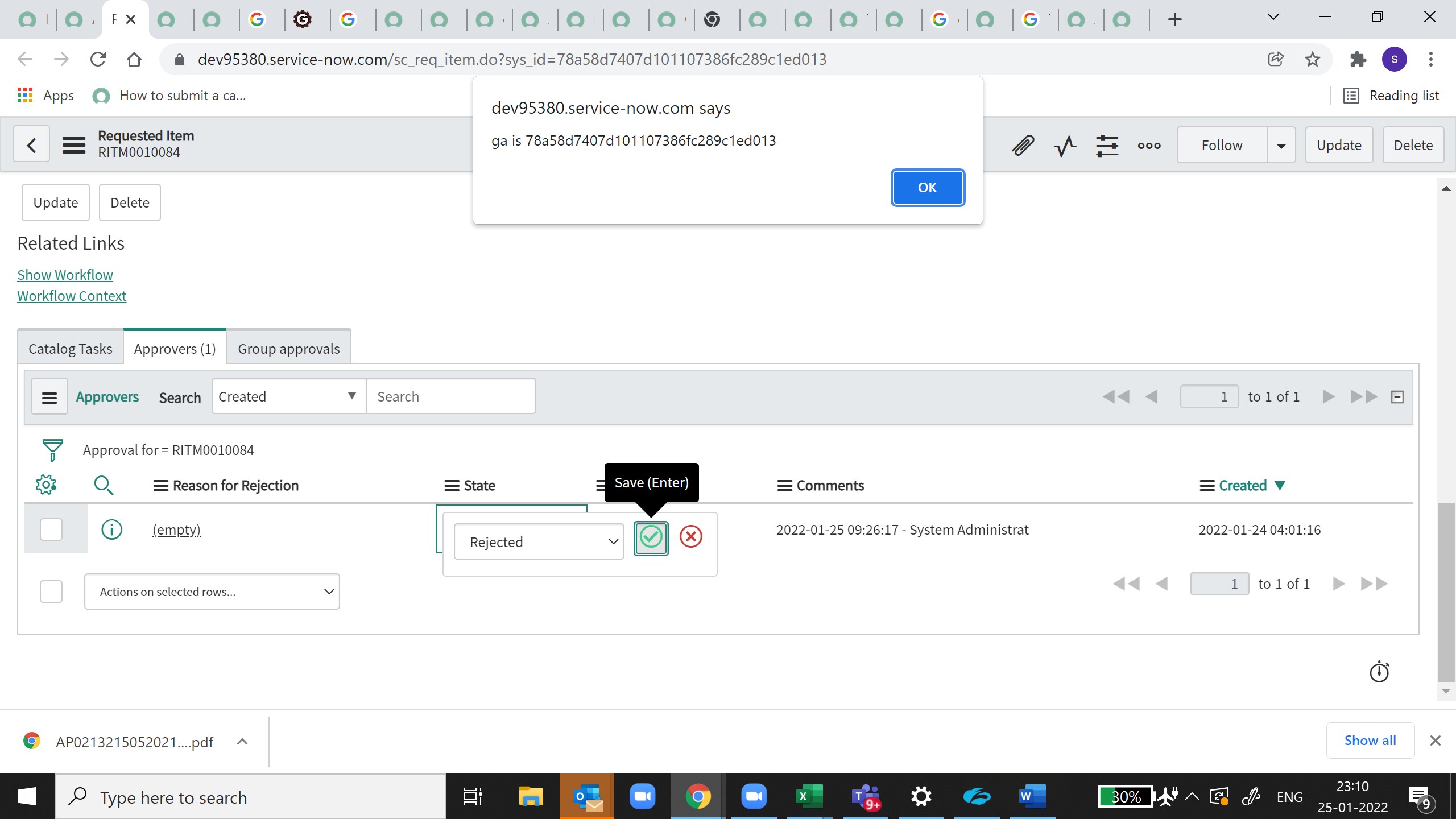Click the Follow button
Screen dimensions: 1456x819
click(1222, 145)
